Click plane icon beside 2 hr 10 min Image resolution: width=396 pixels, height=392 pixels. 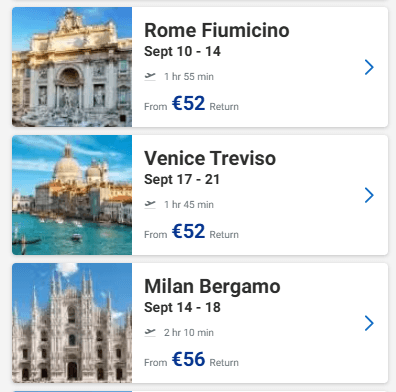pyautogui.click(x=150, y=332)
